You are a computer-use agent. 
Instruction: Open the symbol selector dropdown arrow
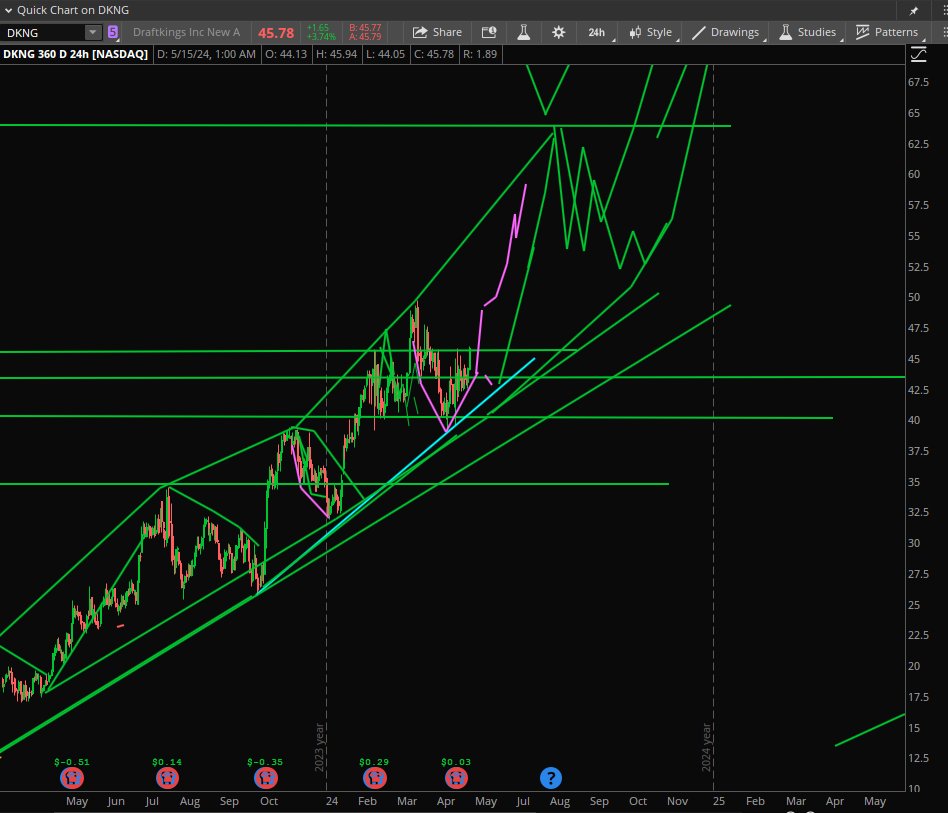(x=93, y=33)
